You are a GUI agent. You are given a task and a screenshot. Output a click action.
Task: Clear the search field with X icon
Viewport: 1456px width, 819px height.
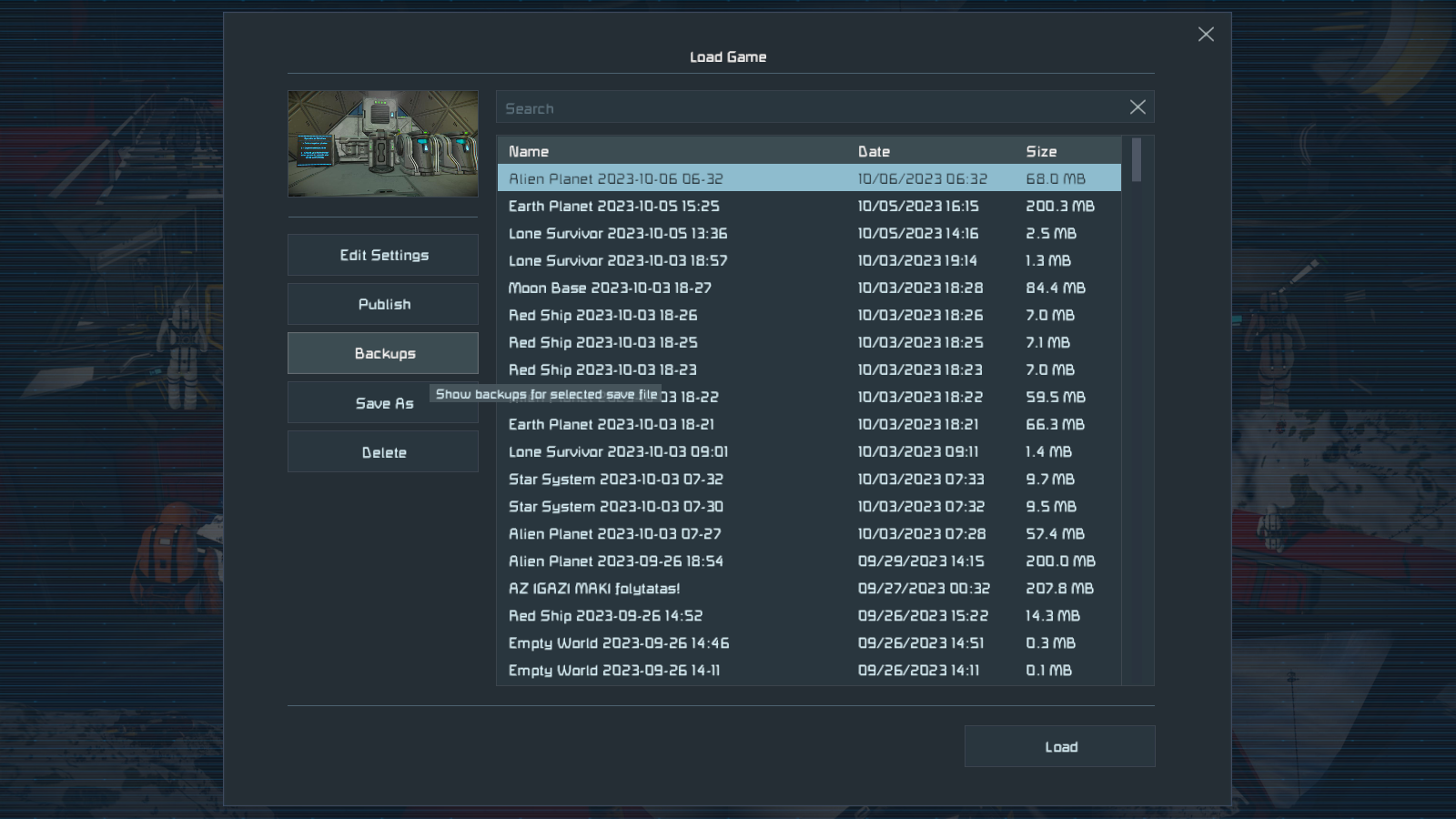(x=1137, y=107)
